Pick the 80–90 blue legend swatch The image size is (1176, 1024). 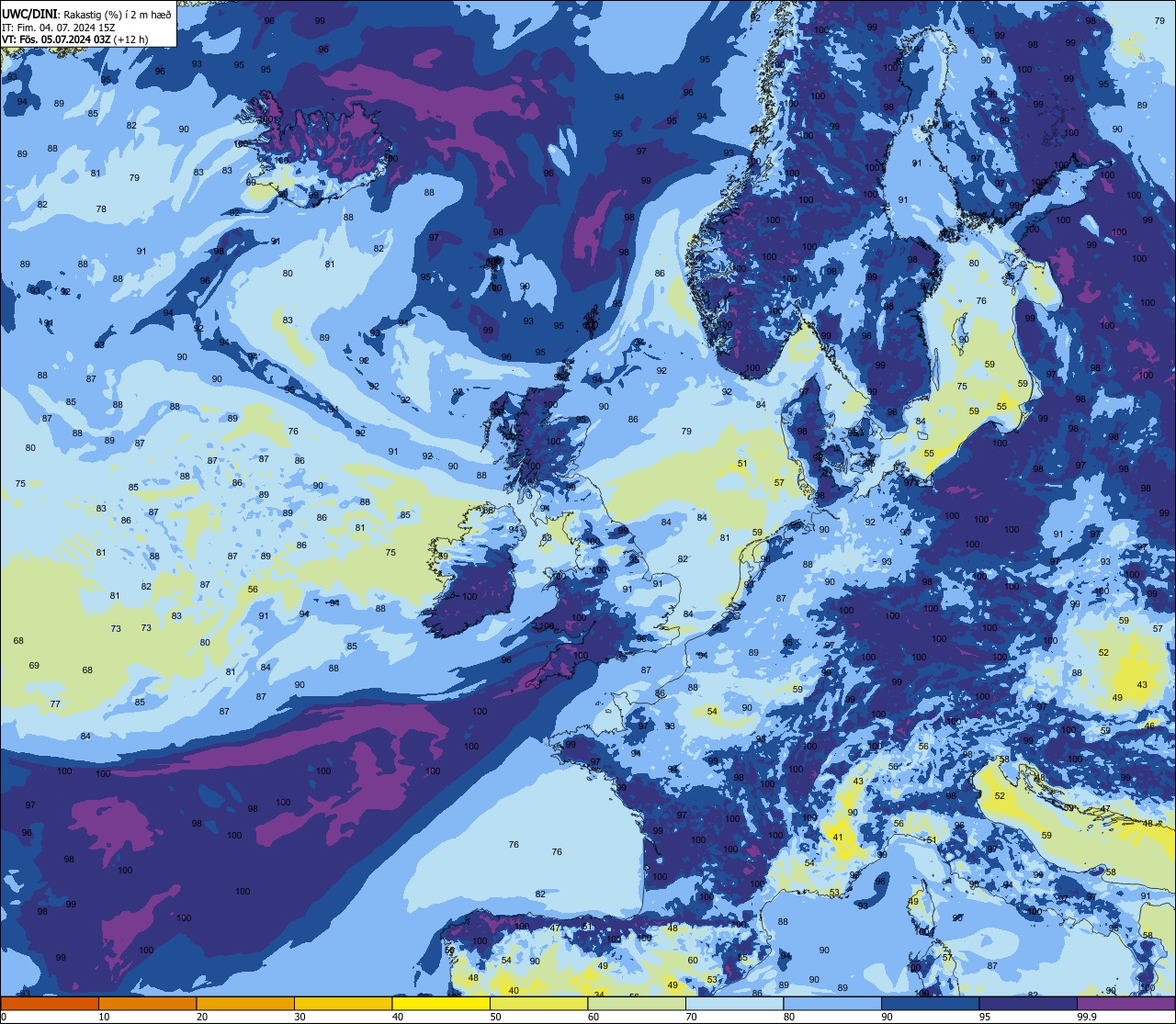pyautogui.click(x=832, y=1003)
